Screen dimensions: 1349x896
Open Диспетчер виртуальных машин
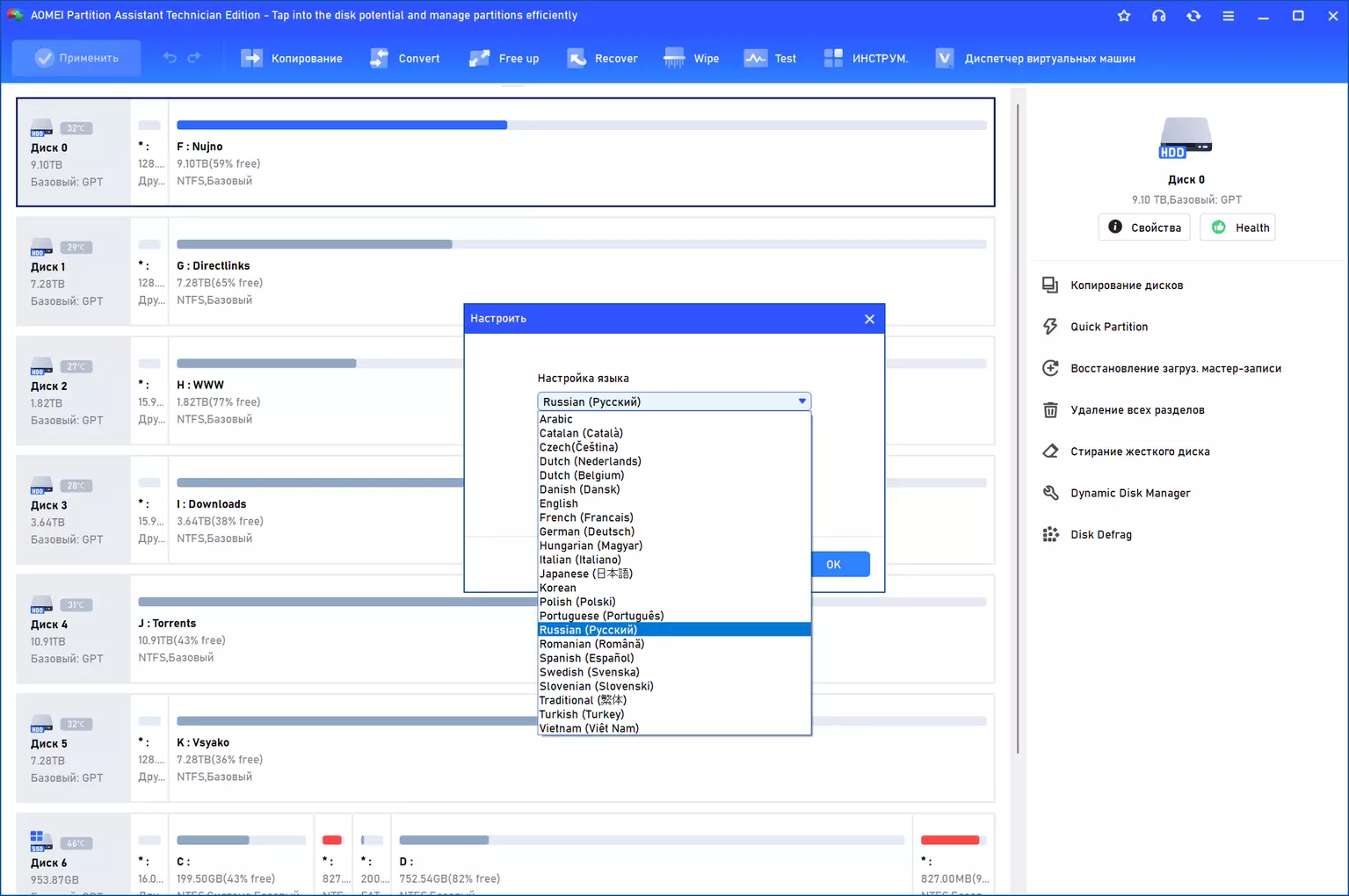tap(1035, 58)
